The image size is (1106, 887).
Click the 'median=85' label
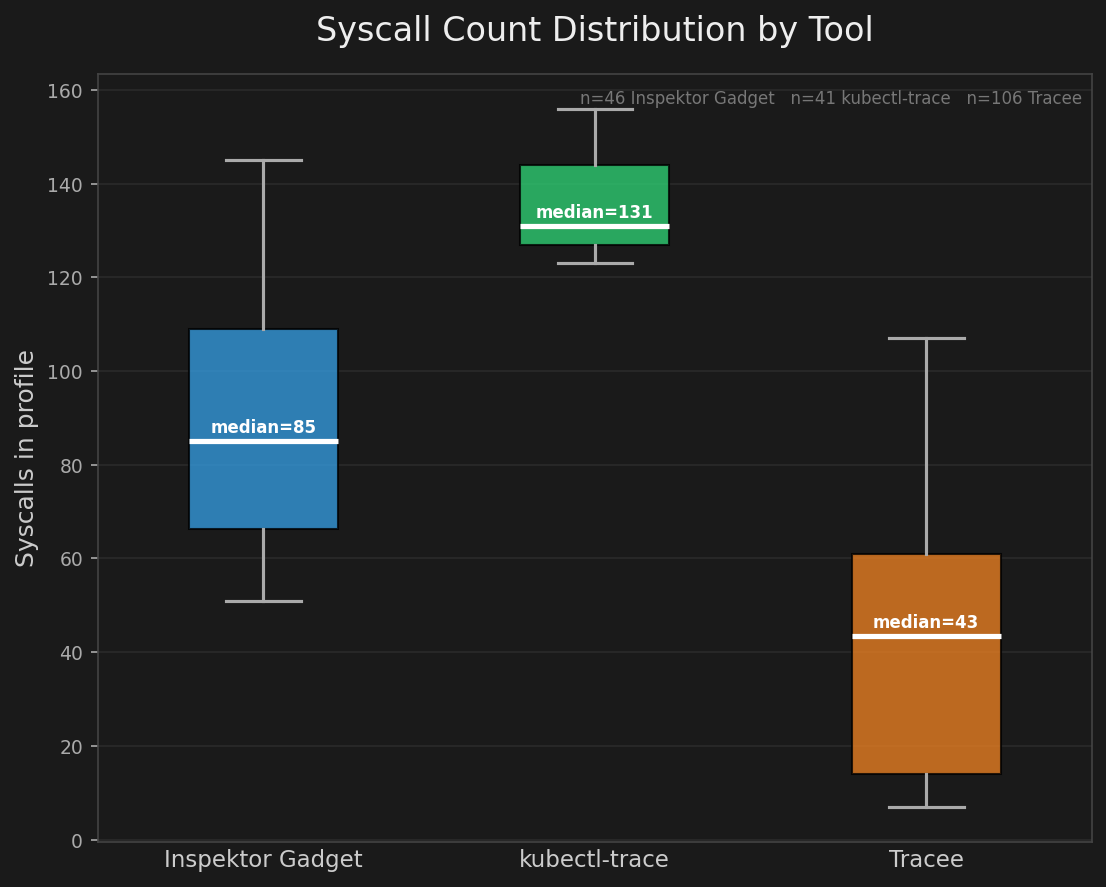[x=263, y=427]
